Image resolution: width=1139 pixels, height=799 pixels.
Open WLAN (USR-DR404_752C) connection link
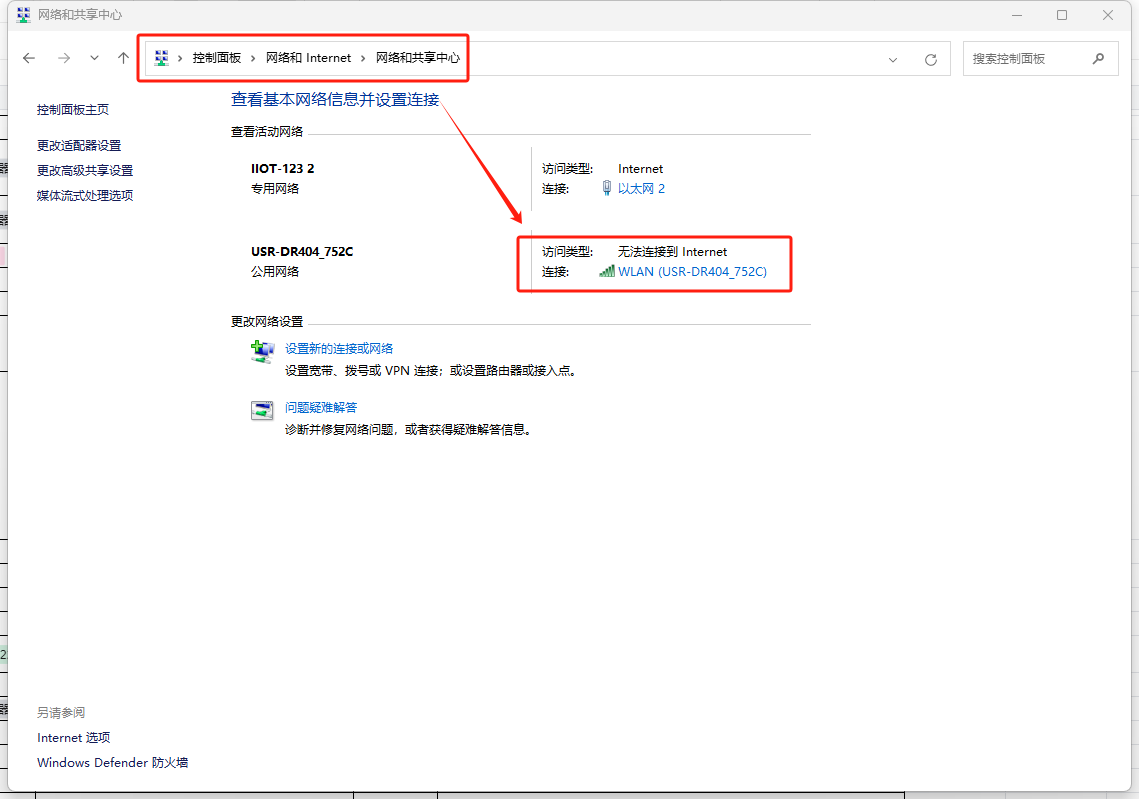coord(692,271)
